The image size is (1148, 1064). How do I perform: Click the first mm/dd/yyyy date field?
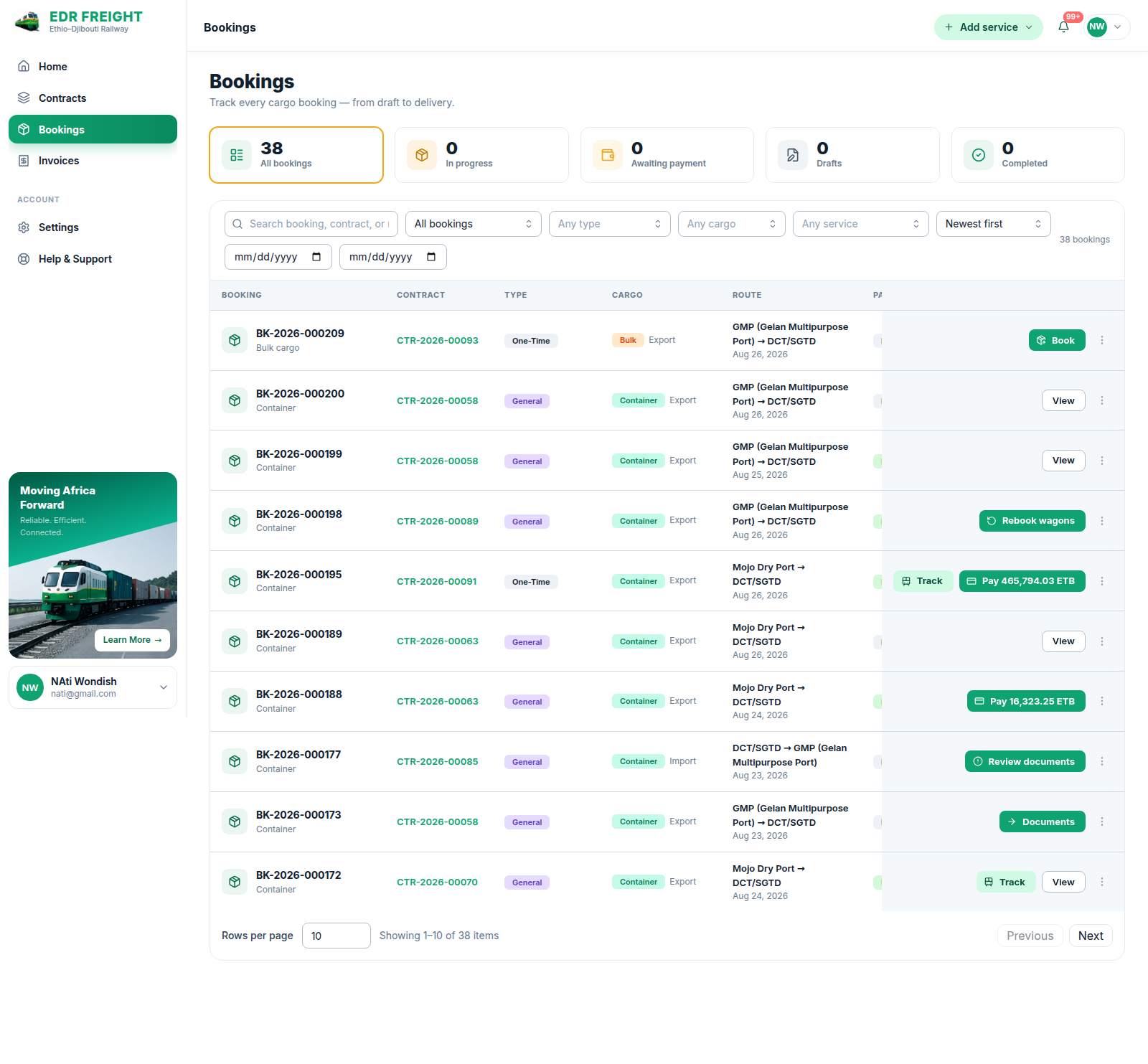click(x=278, y=257)
